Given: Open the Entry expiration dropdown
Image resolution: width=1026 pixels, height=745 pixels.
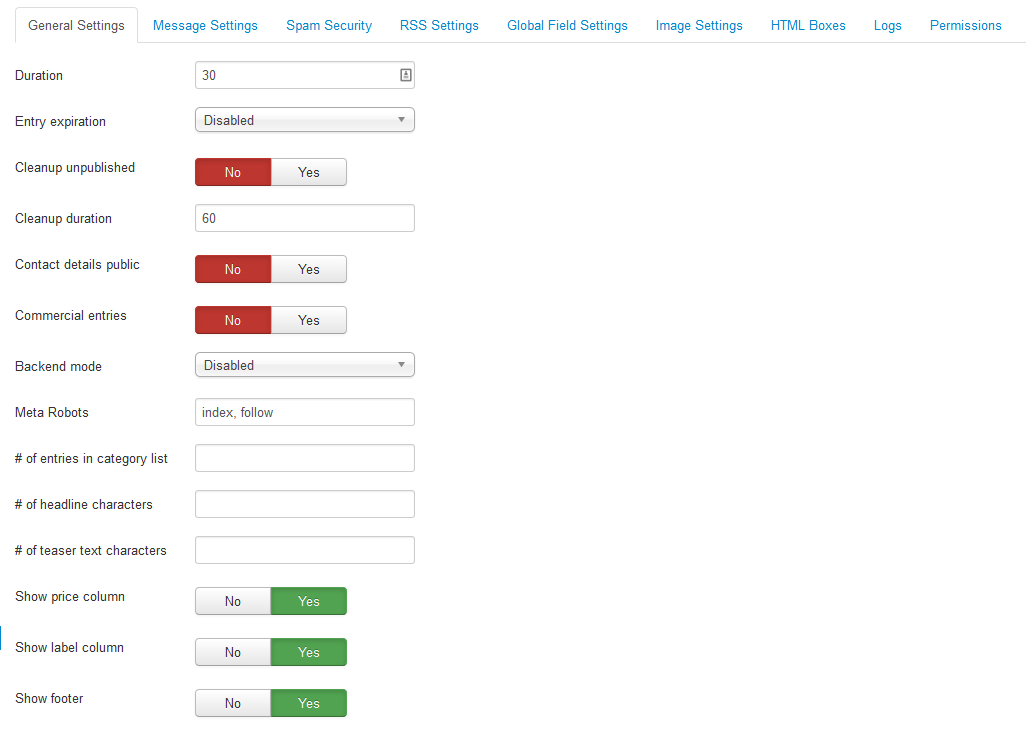Looking at the screenshot, I should 304,120.
